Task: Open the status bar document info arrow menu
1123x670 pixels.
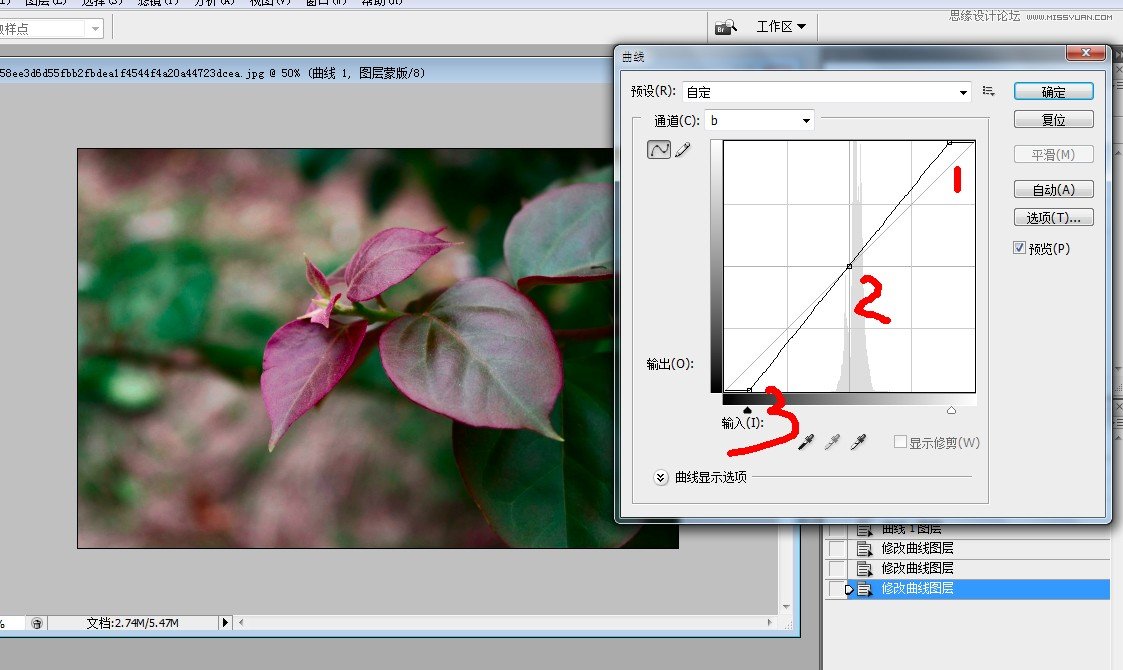Action: pyautogui.click(x=225, y=623)
